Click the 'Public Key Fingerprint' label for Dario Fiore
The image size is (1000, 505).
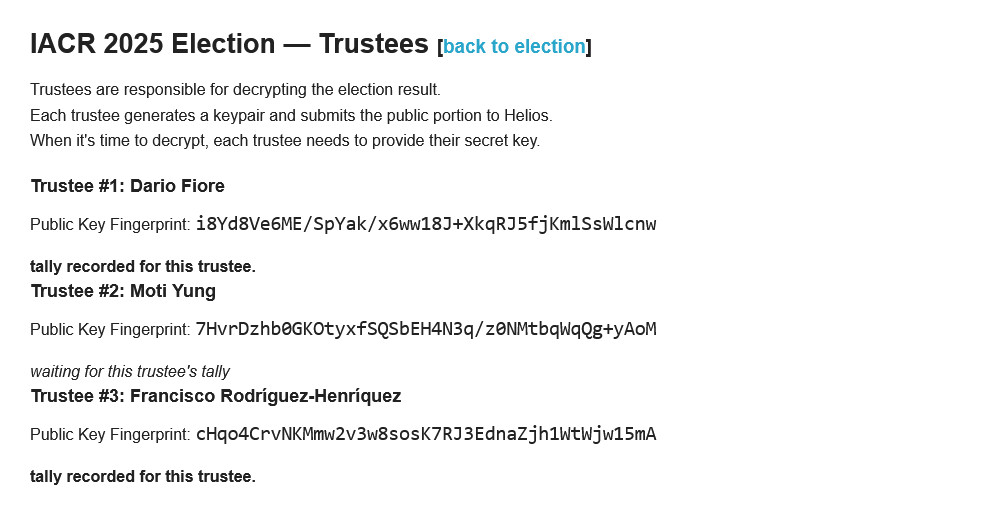[110, 224]
